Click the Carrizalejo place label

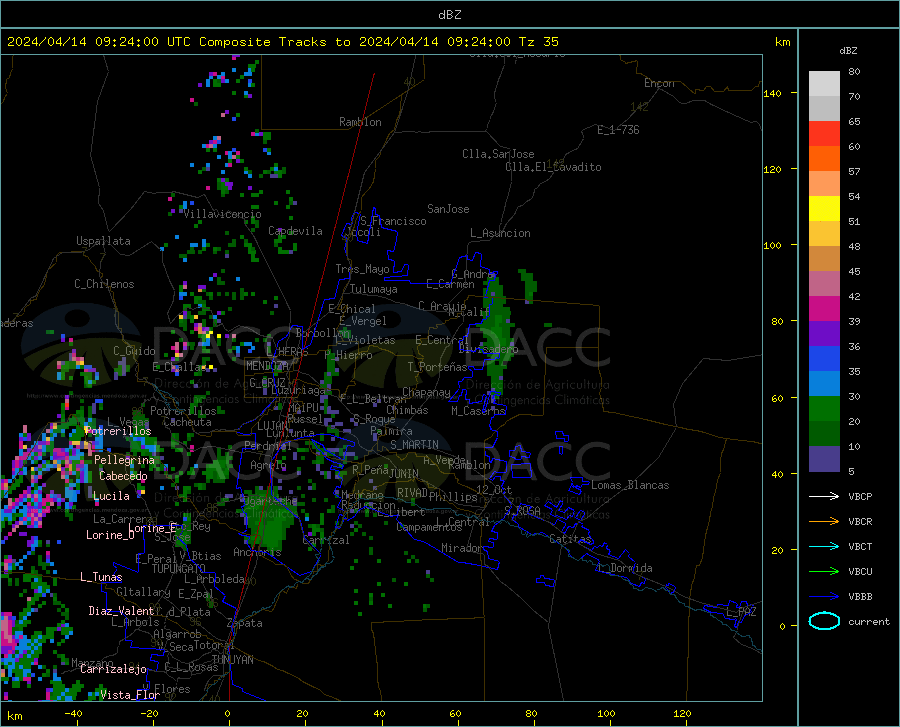113,669
